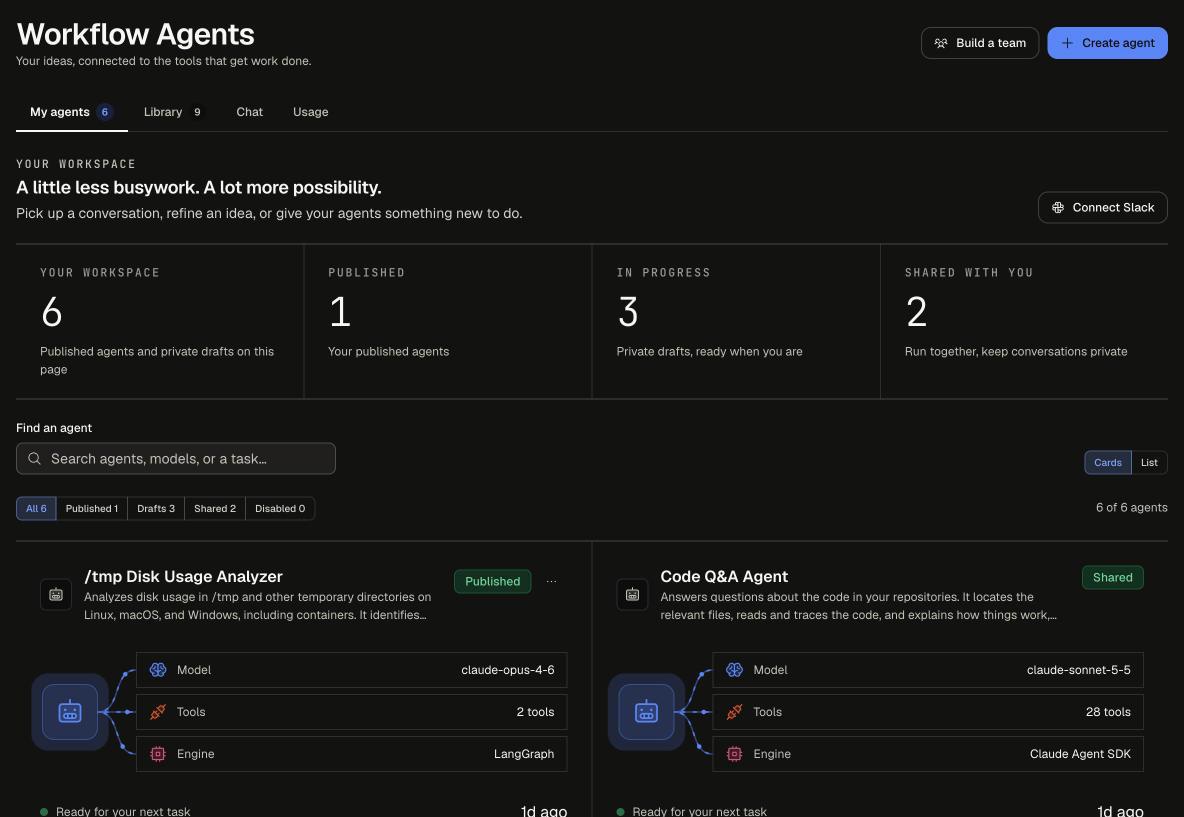Click the In Progress 3 stat card

(x=736, y=322)
